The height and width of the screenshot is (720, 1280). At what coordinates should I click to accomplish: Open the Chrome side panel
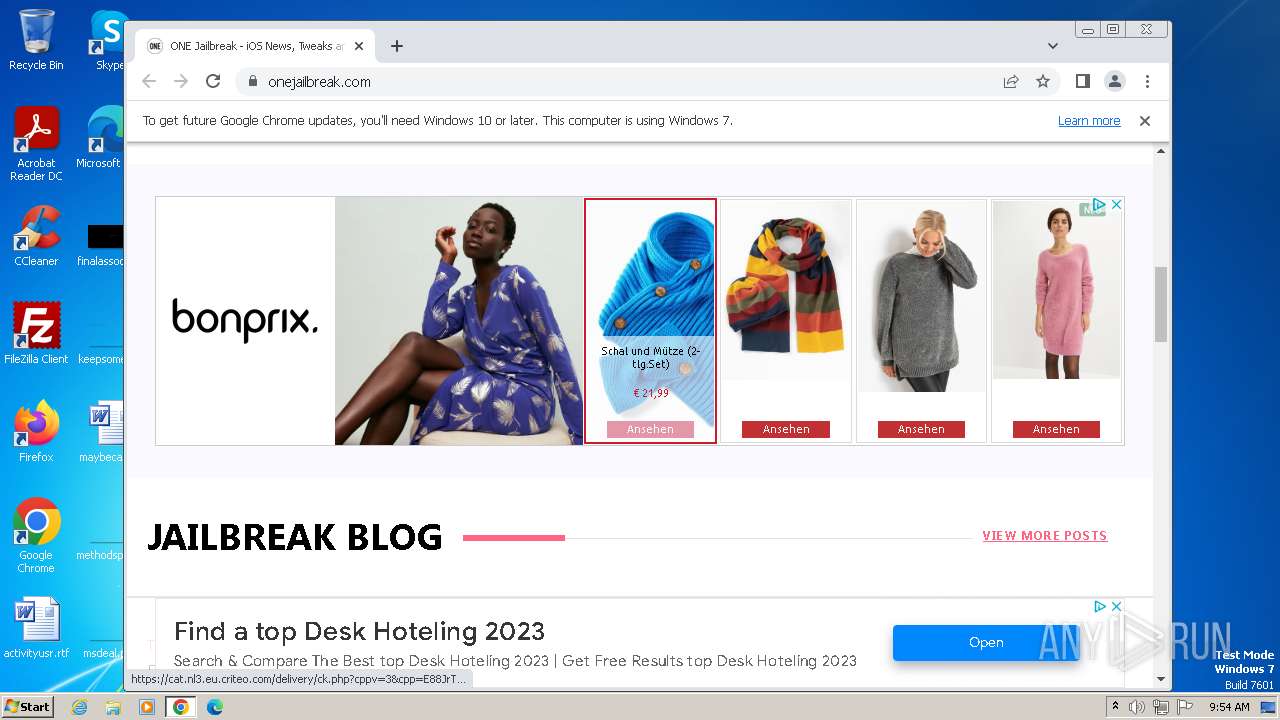pyautogui.click(x=1083, y=82)
